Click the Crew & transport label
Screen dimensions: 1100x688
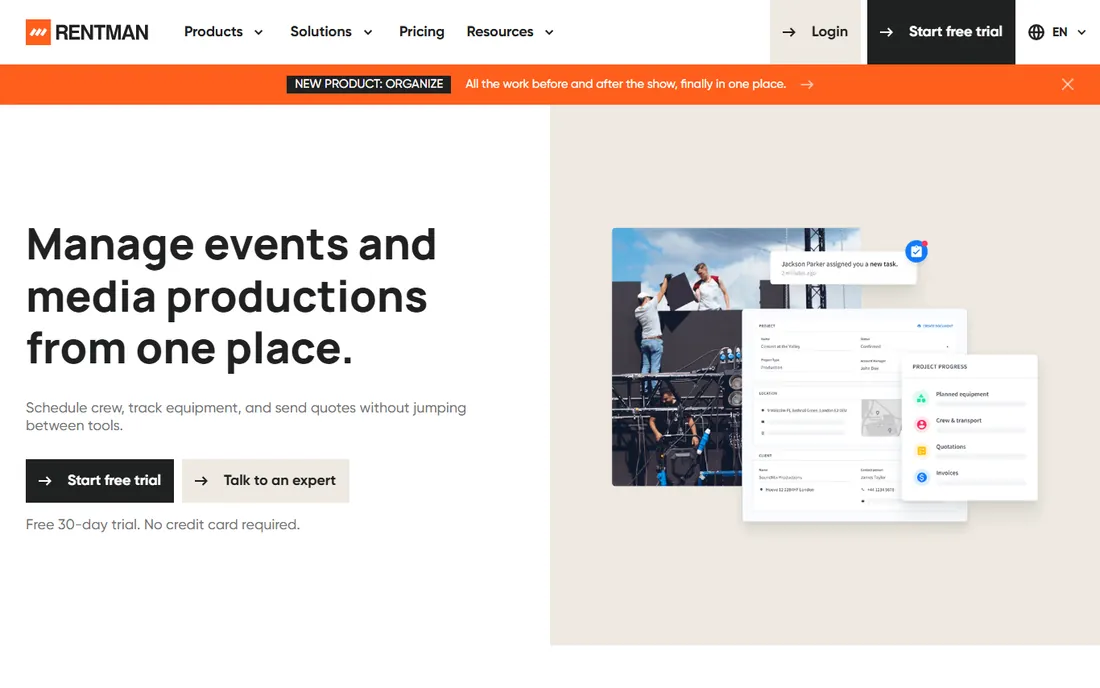click(x=958, y=420)
